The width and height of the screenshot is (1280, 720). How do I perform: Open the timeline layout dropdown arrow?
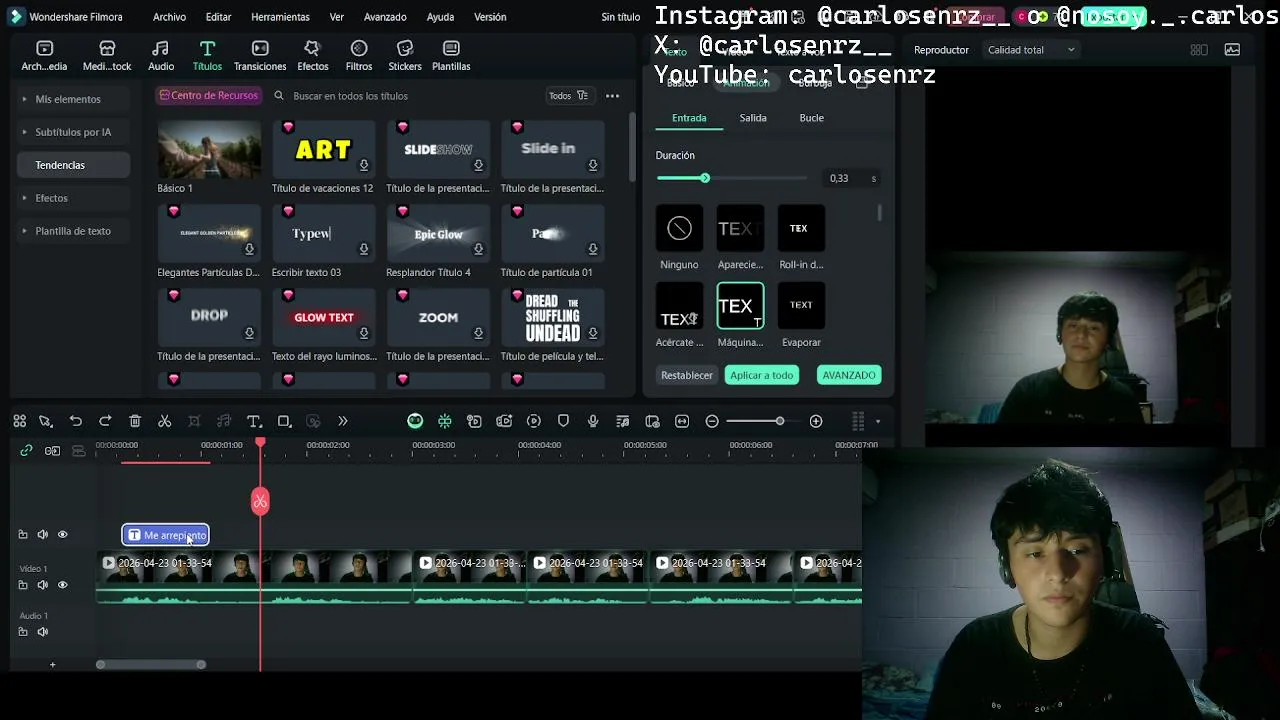(x=878, y=421)
